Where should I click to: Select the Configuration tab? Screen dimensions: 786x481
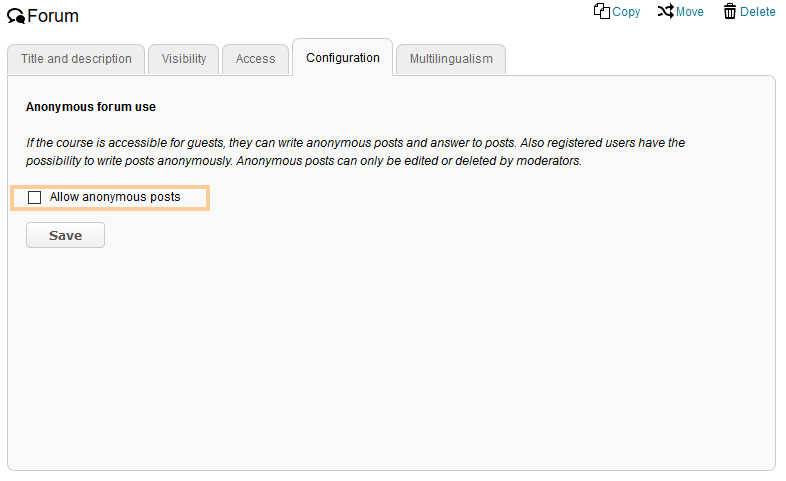pyautogui.click(x=343, y=58)
